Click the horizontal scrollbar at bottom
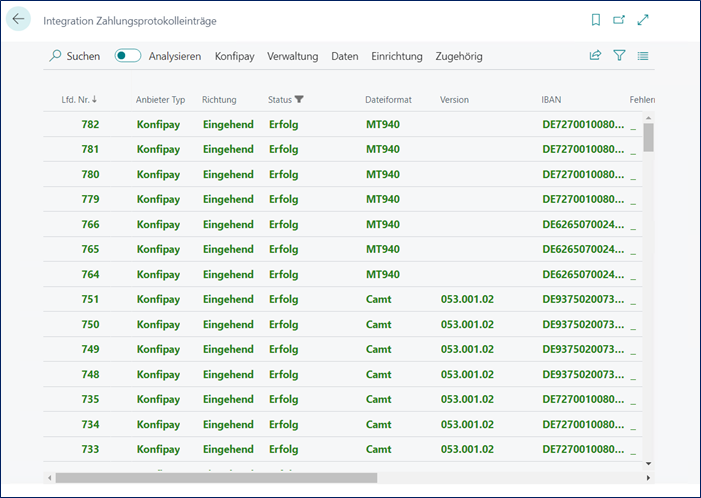Image resolution: width=701 pixels, height=498 pixels. (215, 478)
